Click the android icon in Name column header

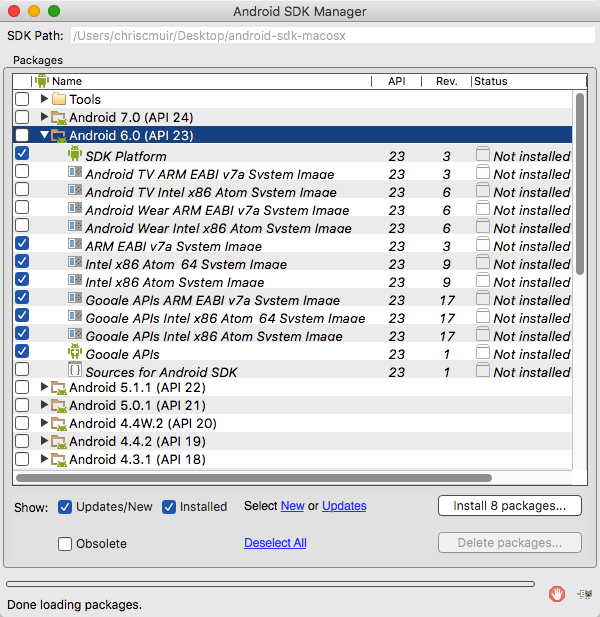coord(42,81)
